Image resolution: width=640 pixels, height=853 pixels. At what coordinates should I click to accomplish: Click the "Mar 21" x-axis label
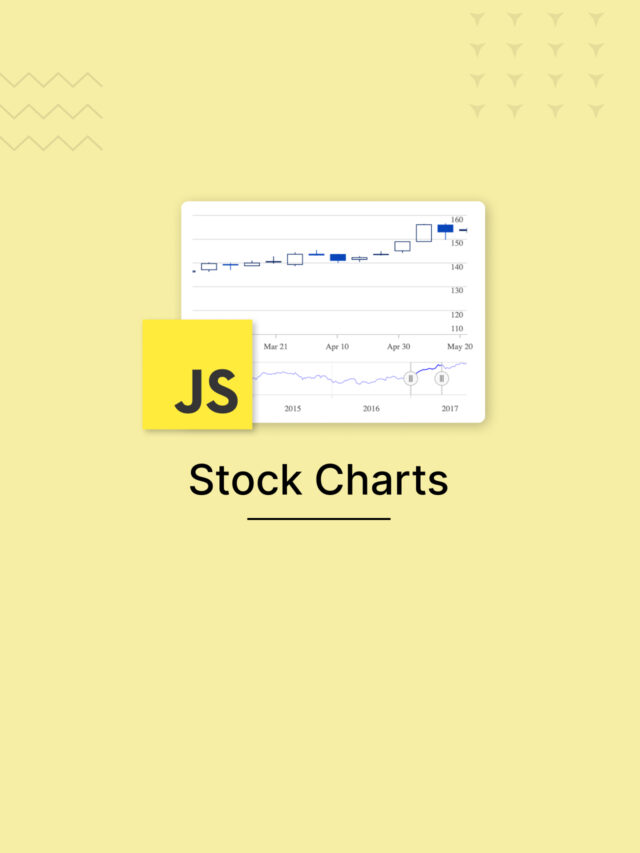[276, 346]
